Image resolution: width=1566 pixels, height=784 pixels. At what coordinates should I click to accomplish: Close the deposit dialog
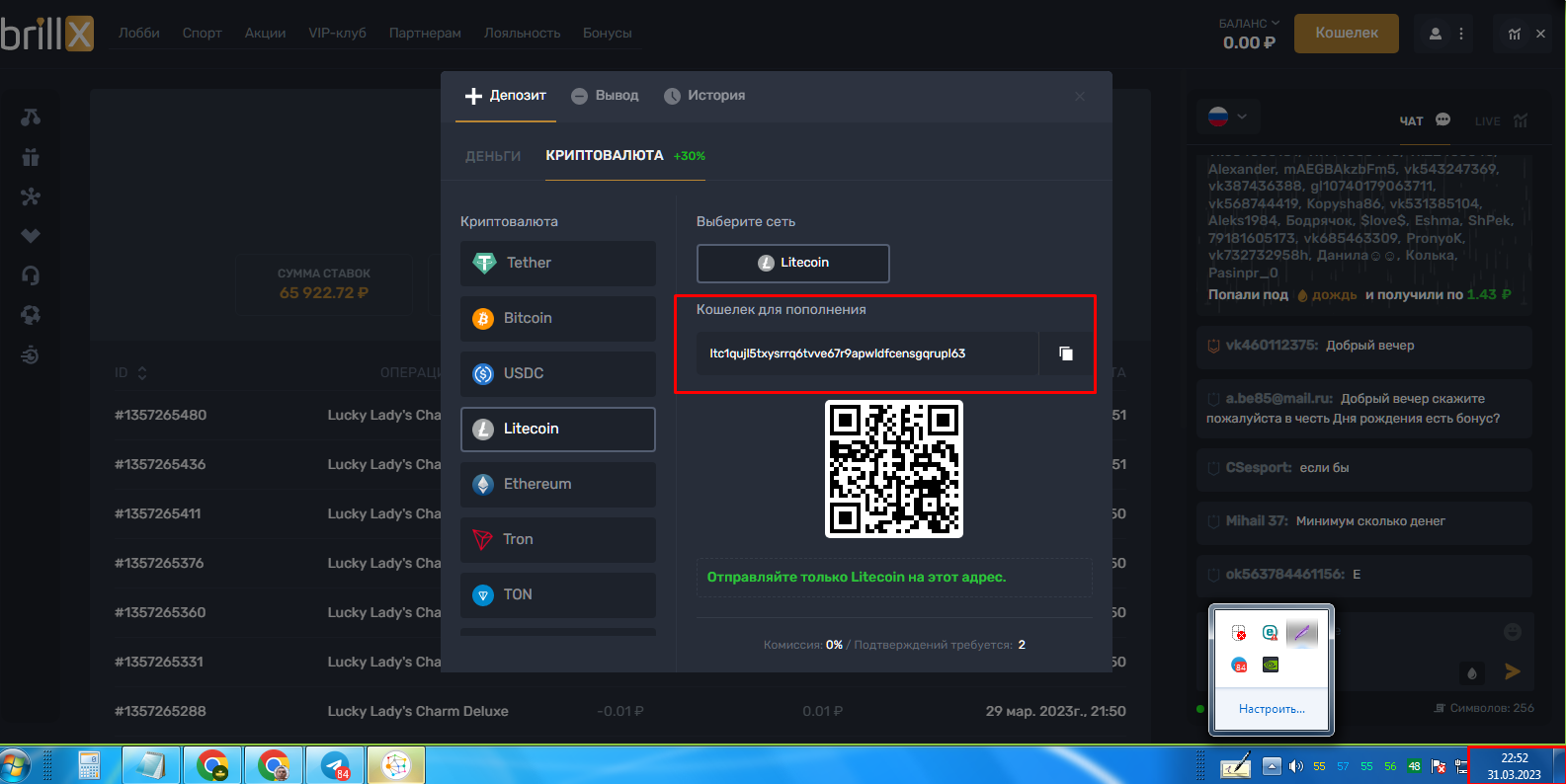tap(1080, 96)
